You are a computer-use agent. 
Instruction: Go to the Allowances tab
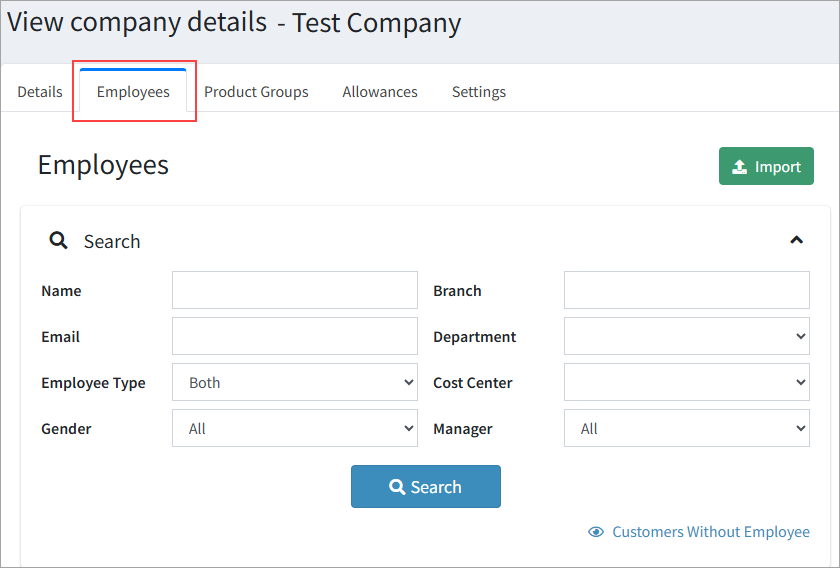click(x=380, y=92)
